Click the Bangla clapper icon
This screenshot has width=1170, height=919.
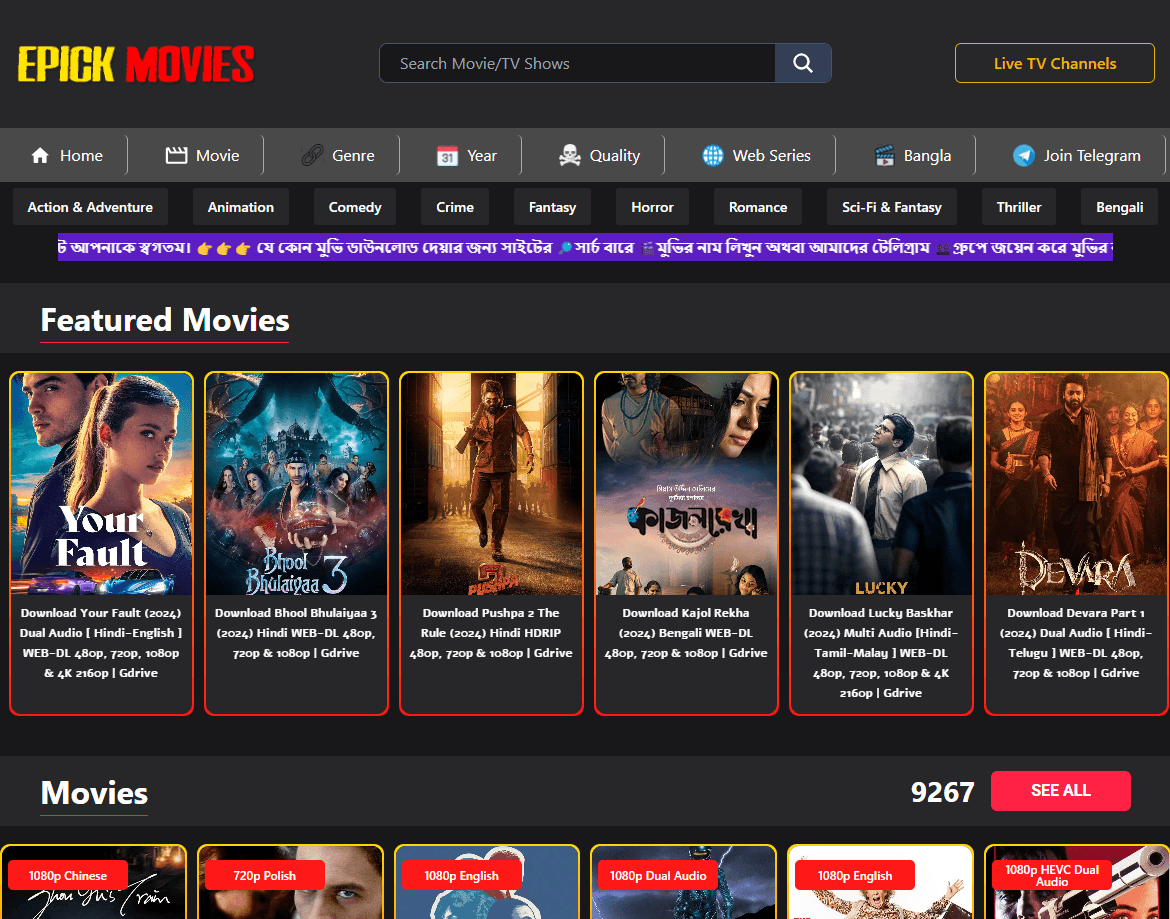click(x=884, y=155)
